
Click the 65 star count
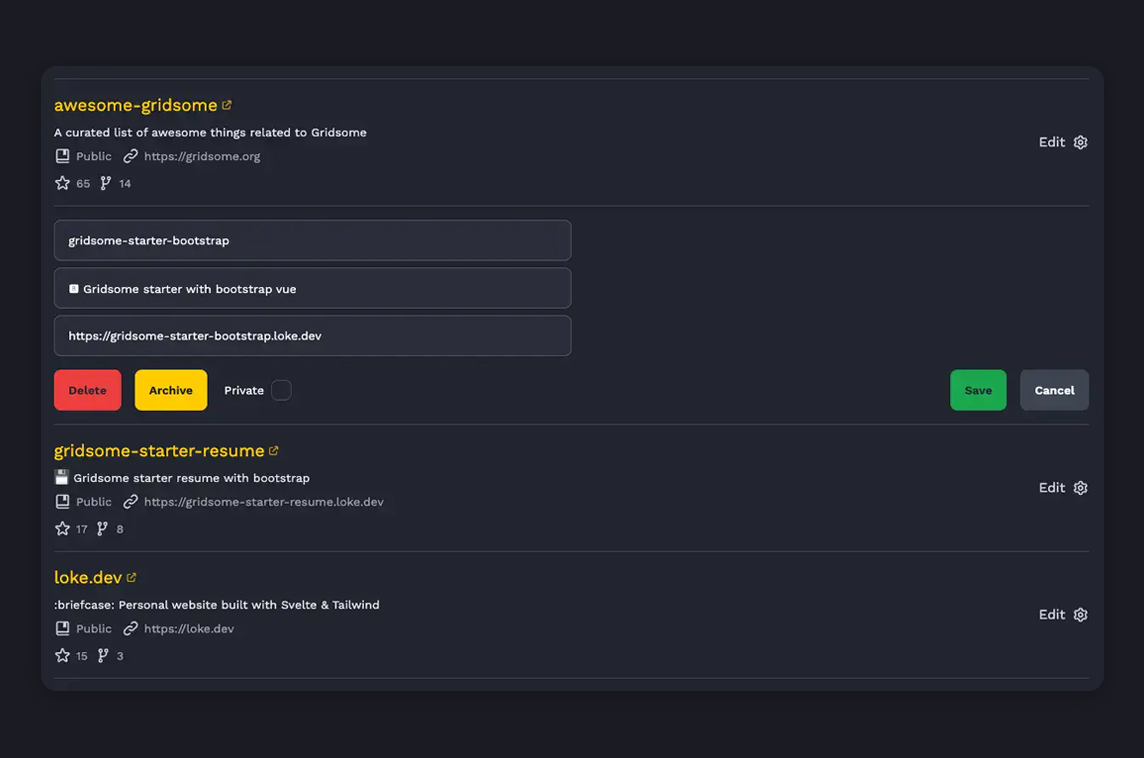coord(83,184)
